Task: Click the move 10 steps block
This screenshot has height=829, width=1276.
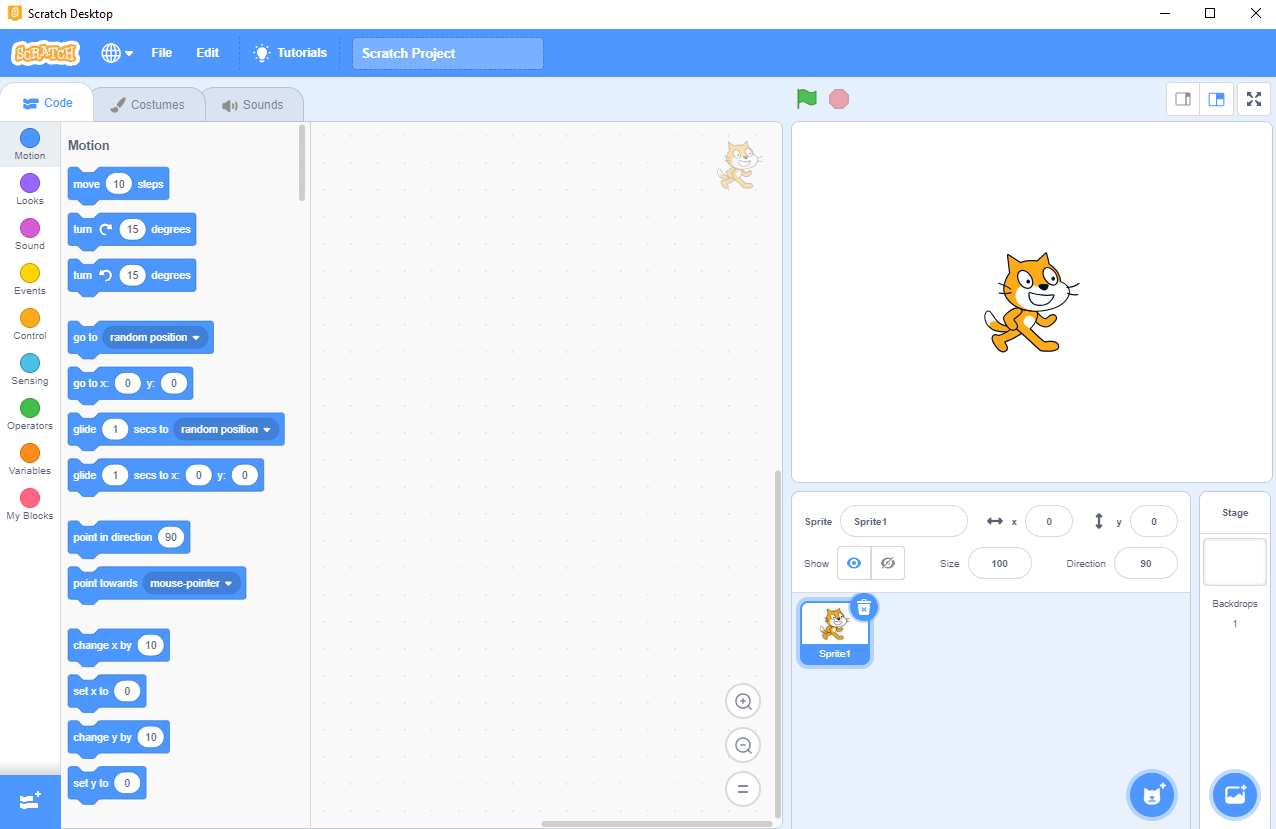Action: point(118,185)
